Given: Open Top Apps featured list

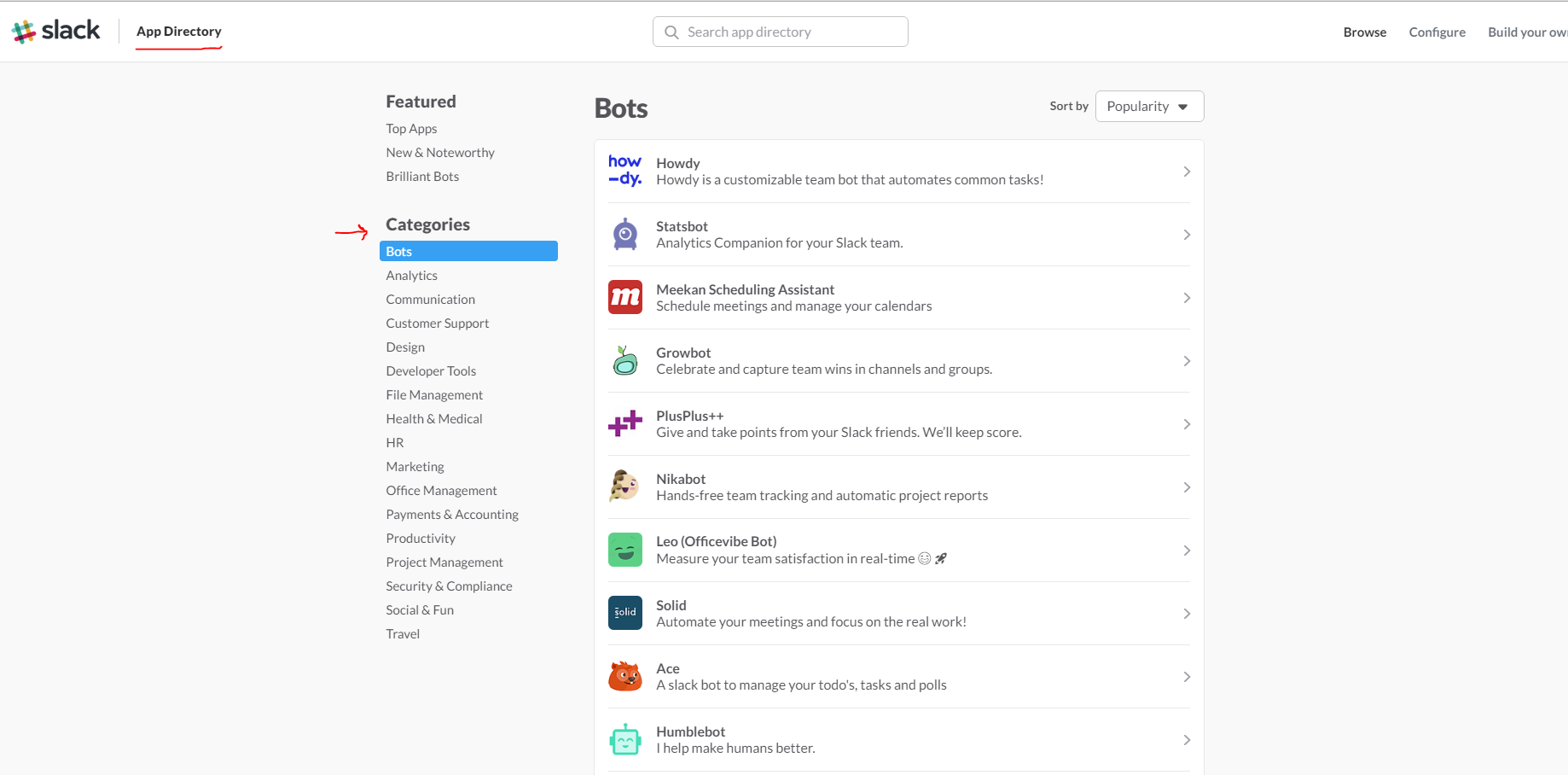Looking at the screenshot, I should pos(411,129).
